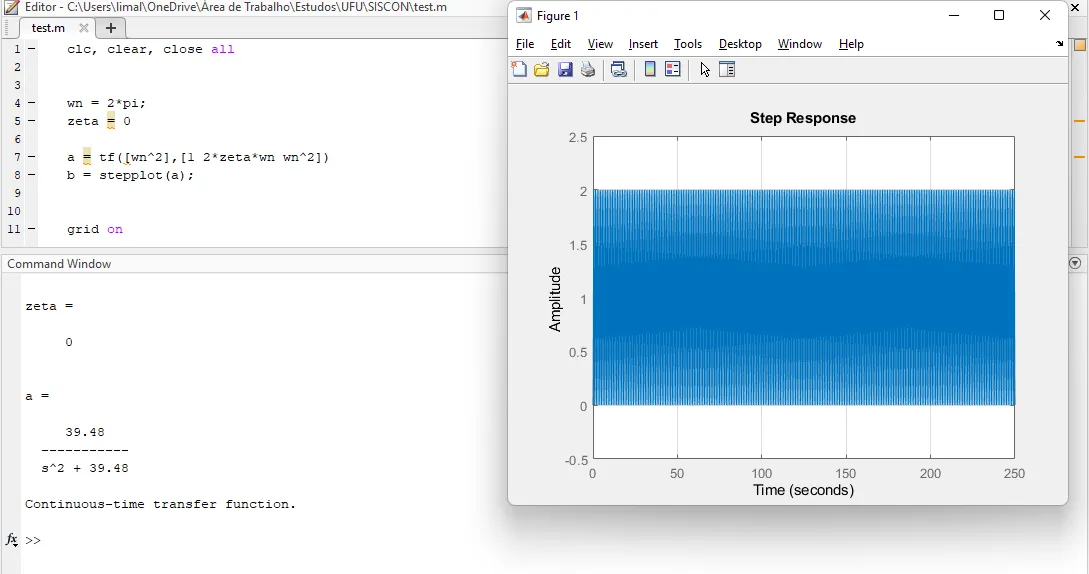Add a new editor tab with plus button
Image resolution: width=1089 pixels, height=574 pixels.
[111, 28]
